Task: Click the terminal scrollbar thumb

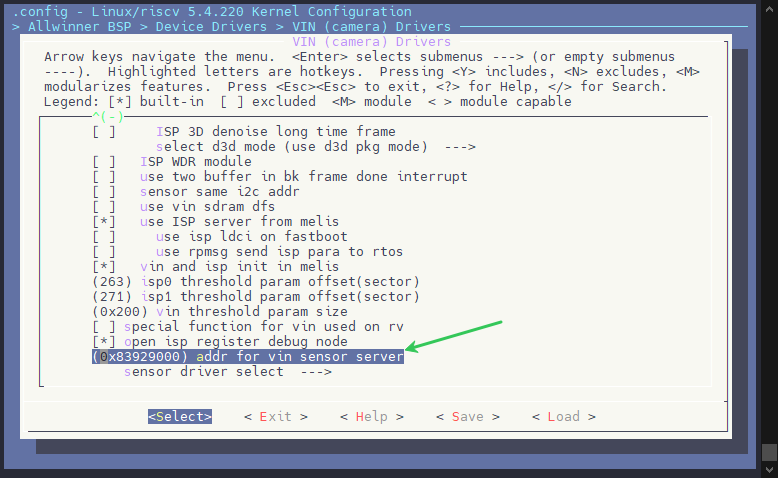Action: coord(770,452)
